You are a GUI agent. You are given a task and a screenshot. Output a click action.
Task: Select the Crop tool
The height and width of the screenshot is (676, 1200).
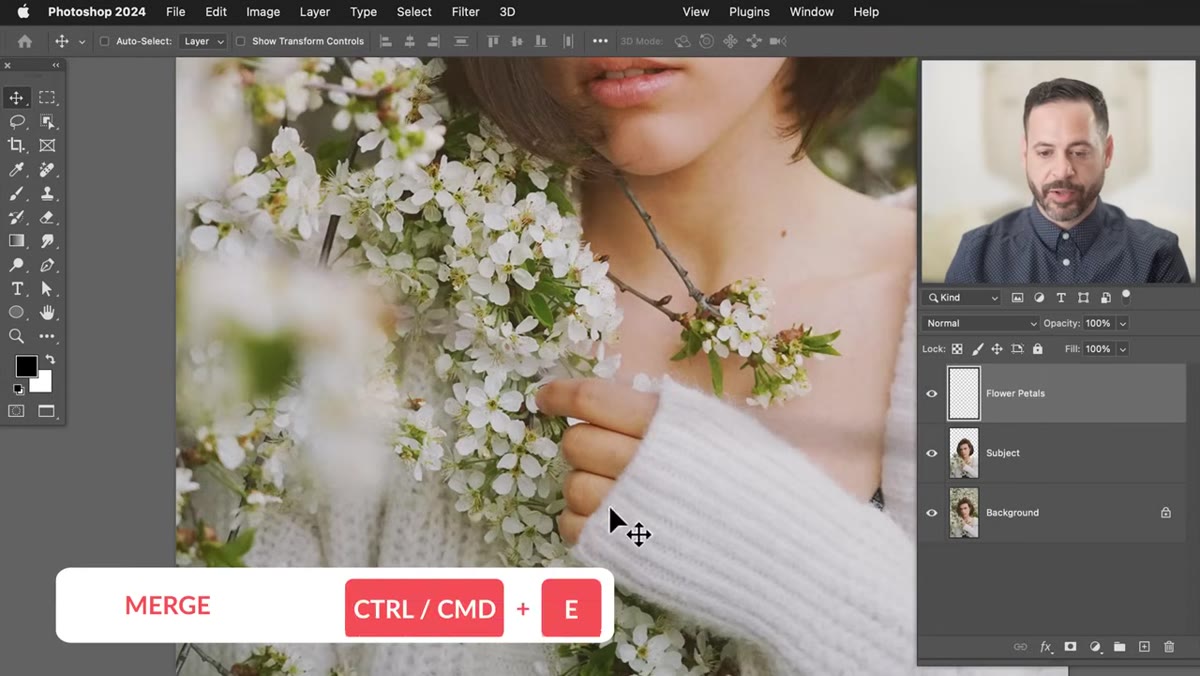pyautogui.click(x=16, y=145)
